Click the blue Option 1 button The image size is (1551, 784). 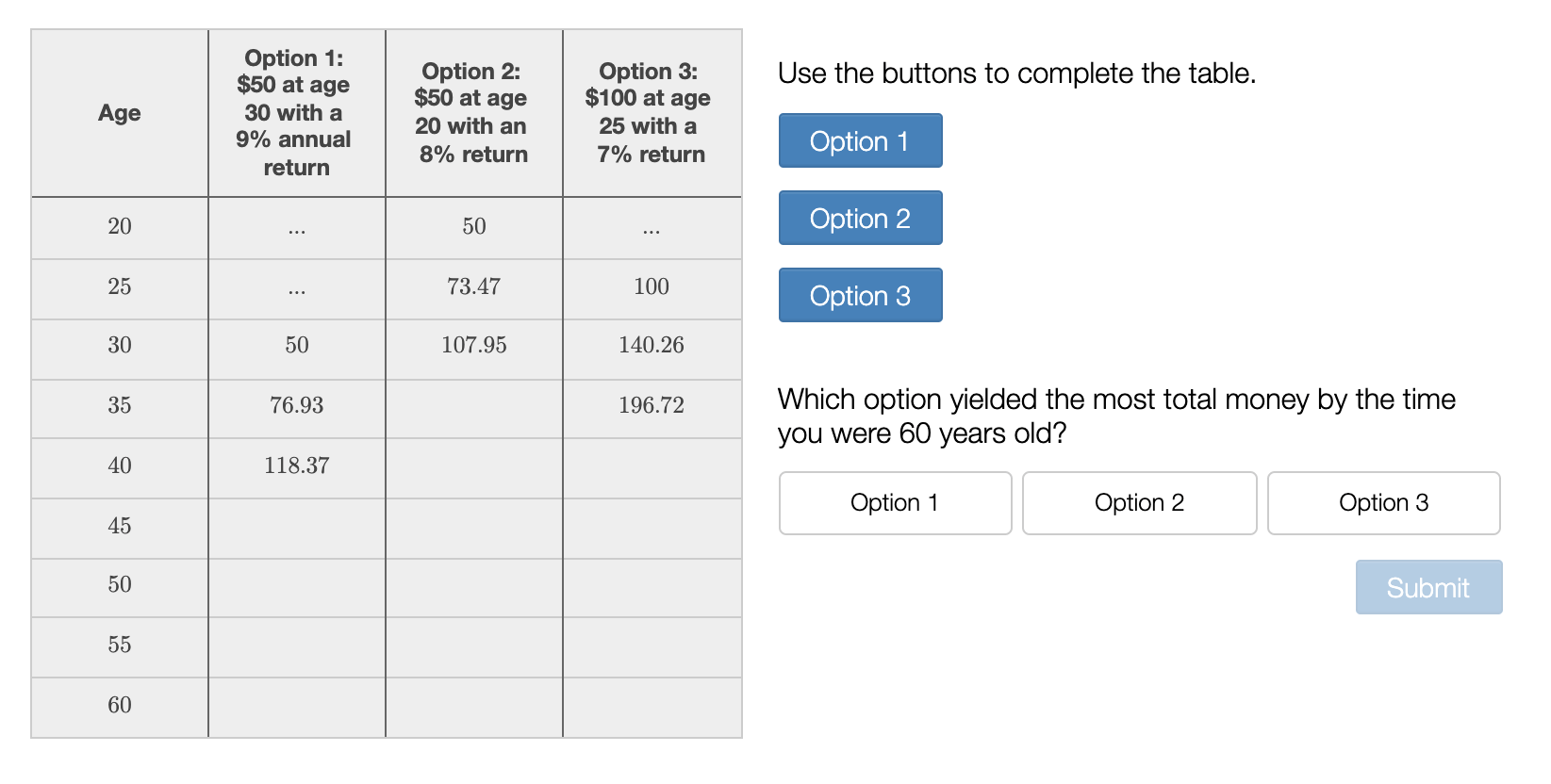(860, 140)
